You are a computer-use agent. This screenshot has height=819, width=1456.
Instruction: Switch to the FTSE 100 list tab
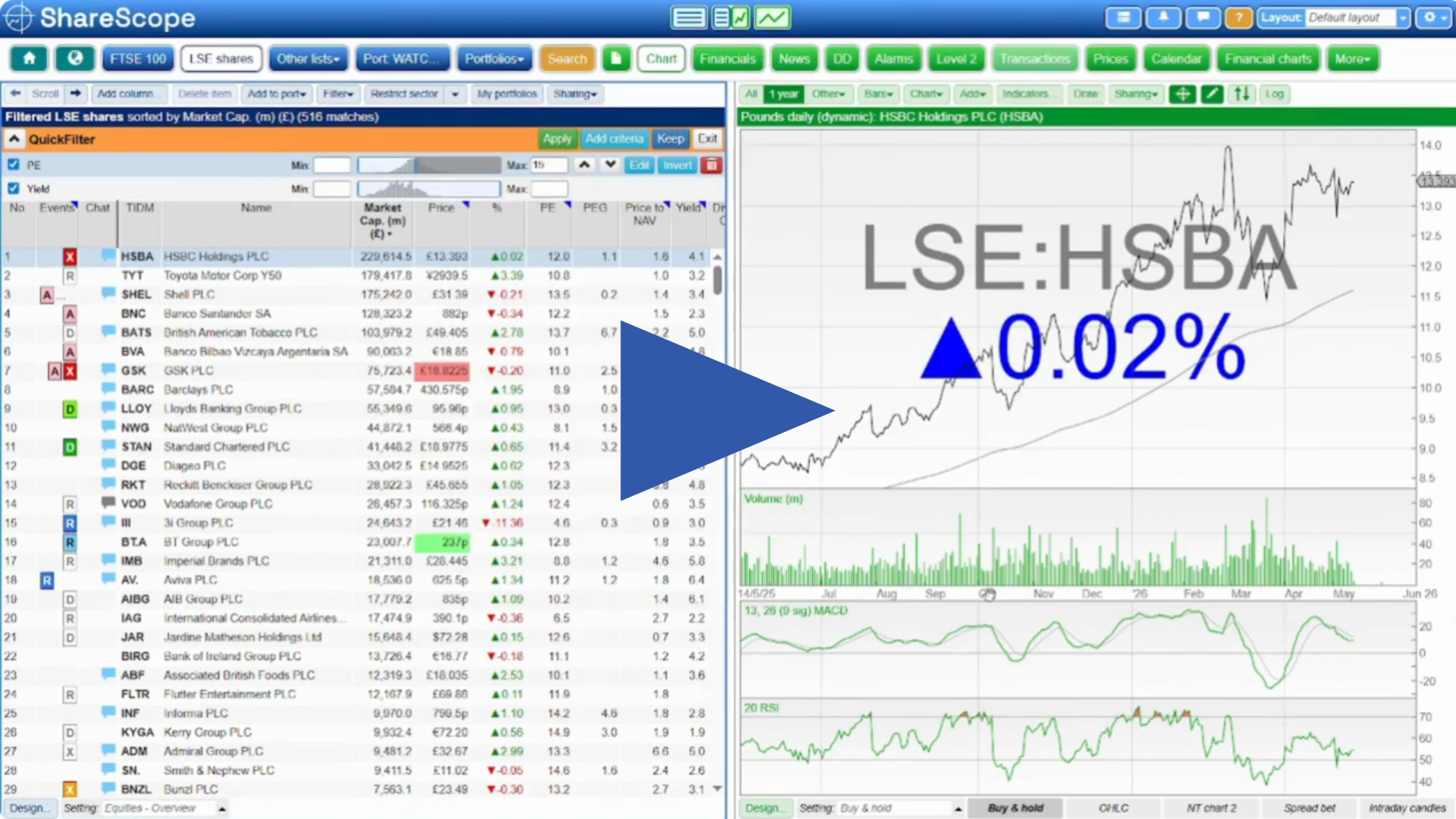(137, 58)
